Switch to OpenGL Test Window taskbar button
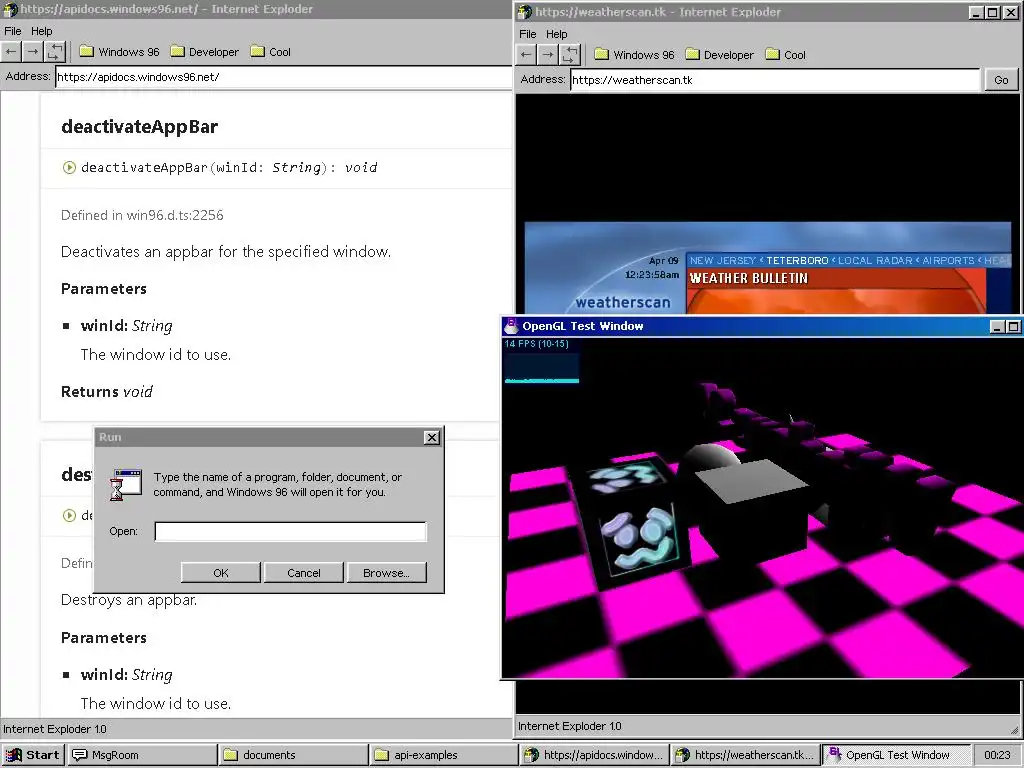This screenshot has height=768, width=1024. [x=896, y=755]
